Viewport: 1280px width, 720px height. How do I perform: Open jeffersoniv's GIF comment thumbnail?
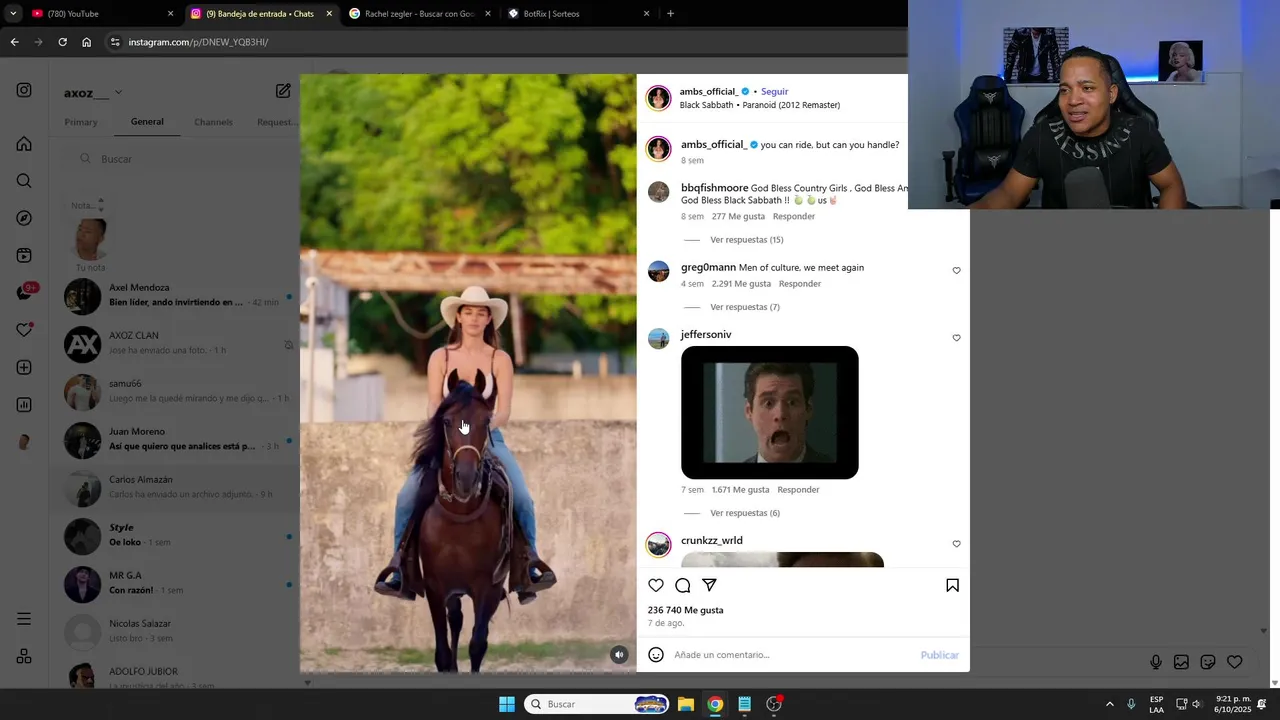click(x=769, y=412)
